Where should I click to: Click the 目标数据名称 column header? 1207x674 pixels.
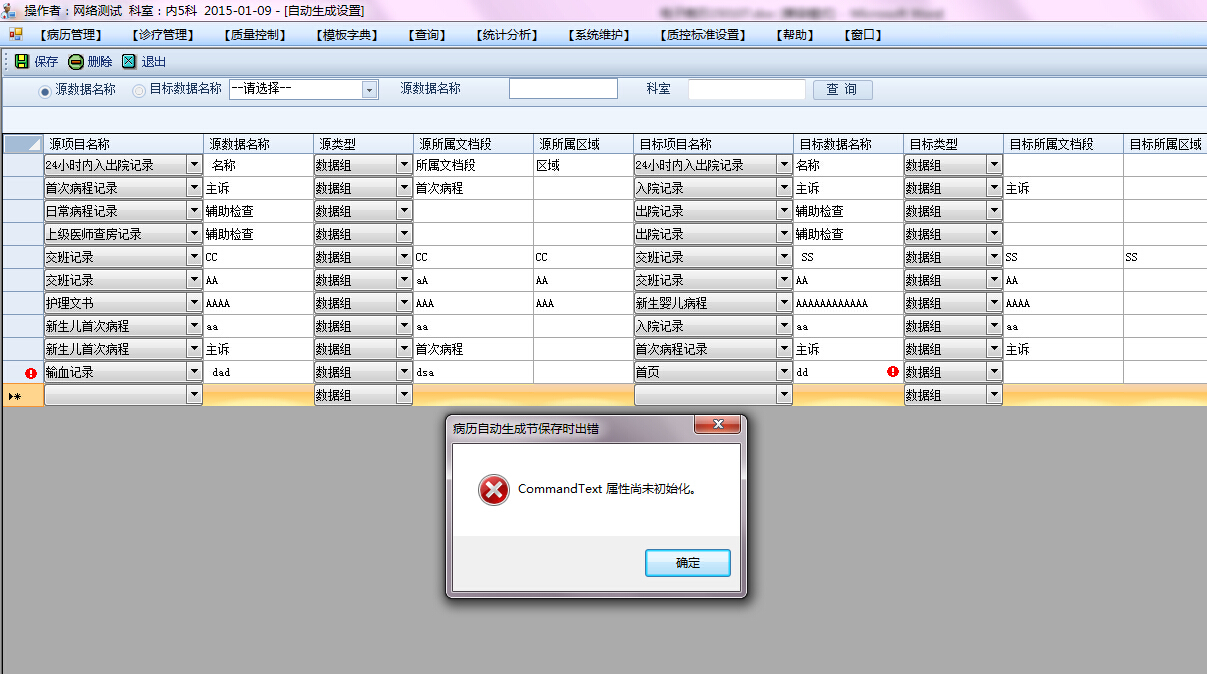click(849, 144)
